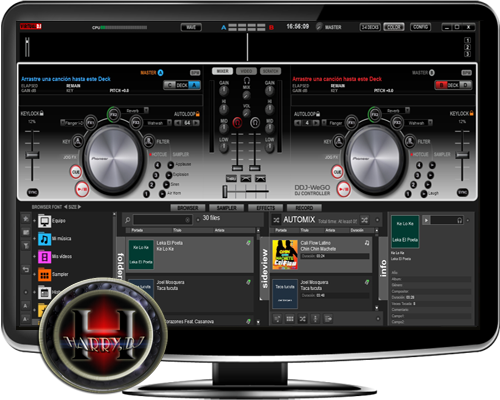Open the Reverb effect dropdown on right deck
This screenshot has width=500, height=400.
click(407, 110)
